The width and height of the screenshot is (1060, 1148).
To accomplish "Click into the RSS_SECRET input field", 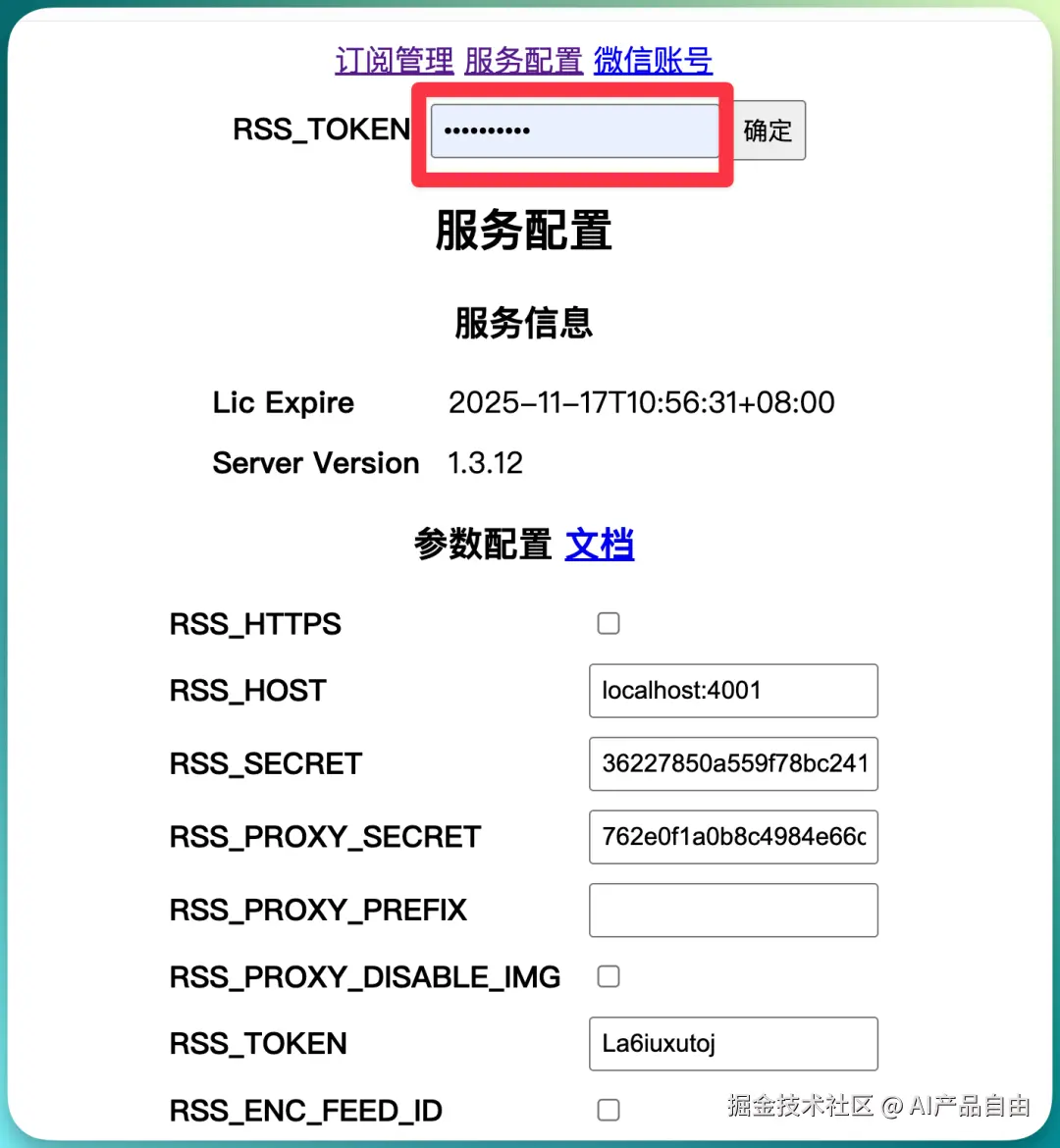I will coord(733,763).
